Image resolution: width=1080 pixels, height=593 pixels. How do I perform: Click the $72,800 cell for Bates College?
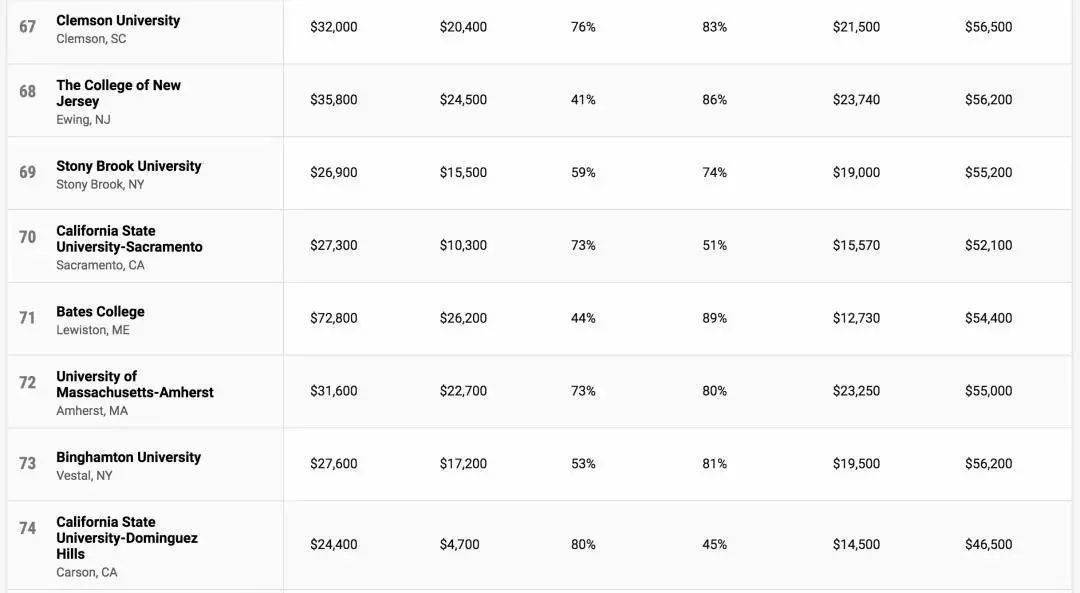[x=333, y=318]
